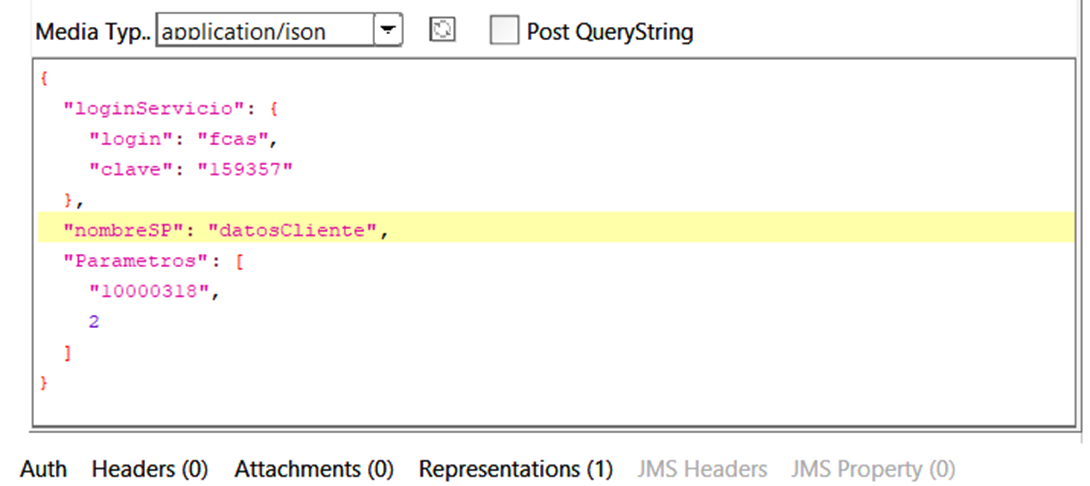Click the recreate request icon beside Media Type
The image size is (1090, 486).
pos(442,31)
